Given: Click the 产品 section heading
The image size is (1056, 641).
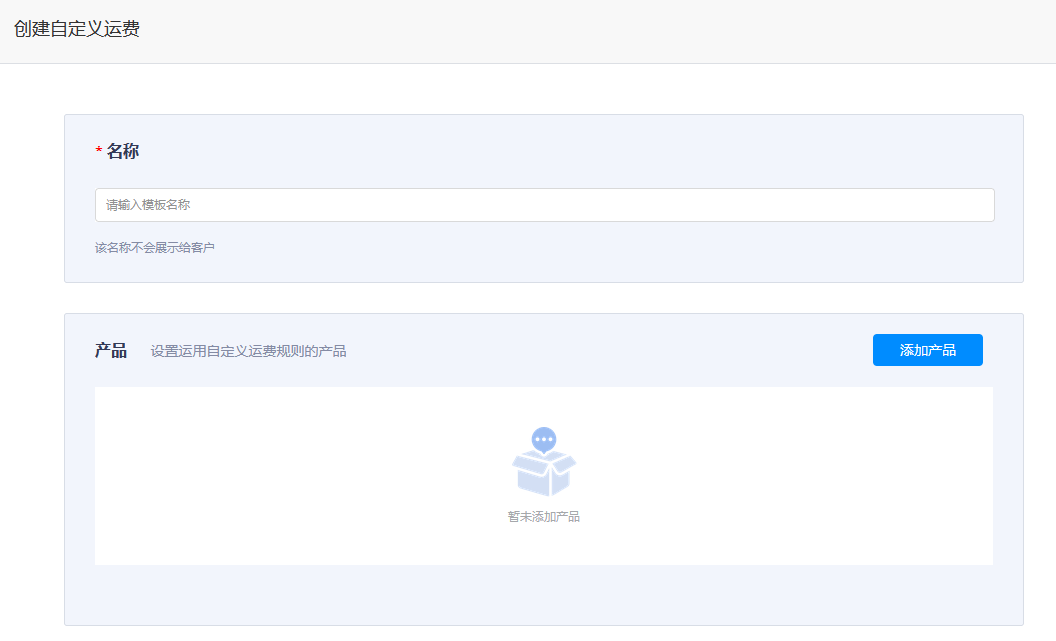Looking at the screenshot, I should coord(111,350).
